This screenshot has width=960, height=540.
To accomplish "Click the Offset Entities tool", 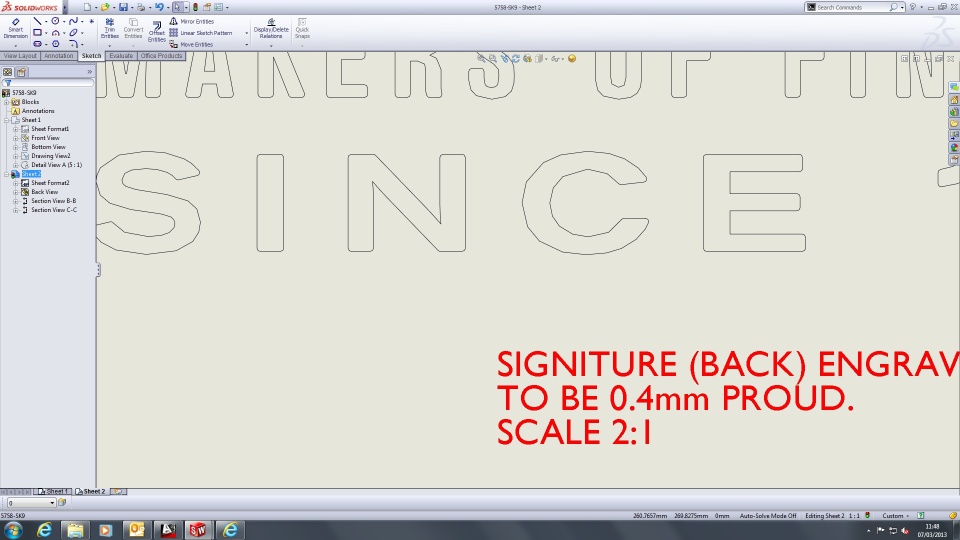I will [157, 31].
